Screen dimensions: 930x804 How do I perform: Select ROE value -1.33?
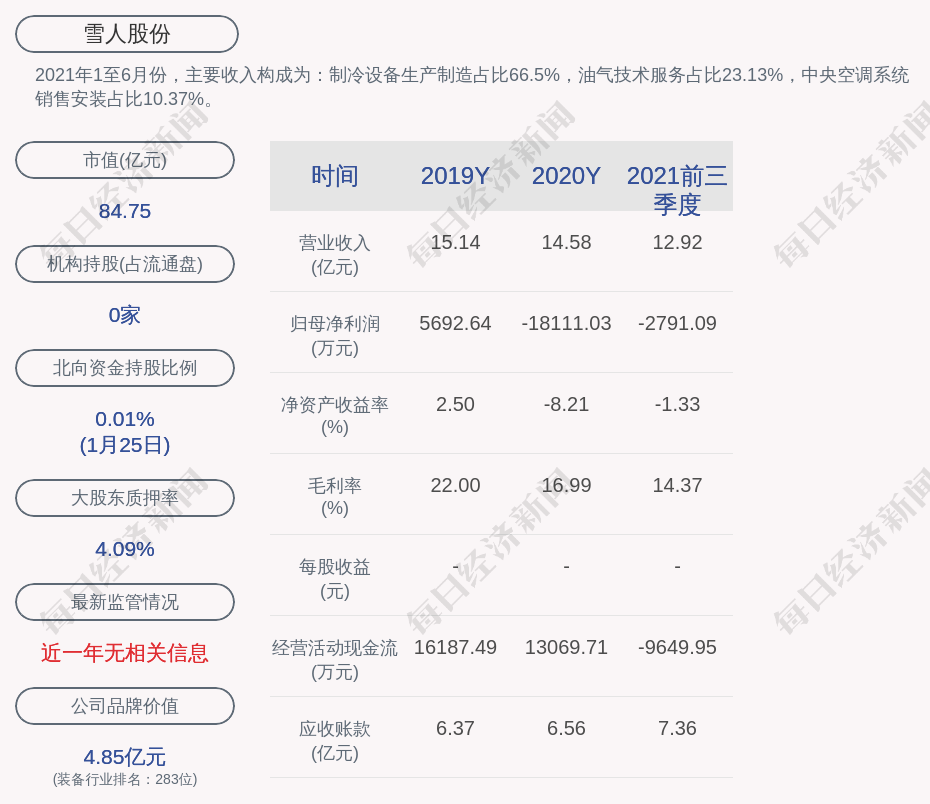tap(677, 404)
